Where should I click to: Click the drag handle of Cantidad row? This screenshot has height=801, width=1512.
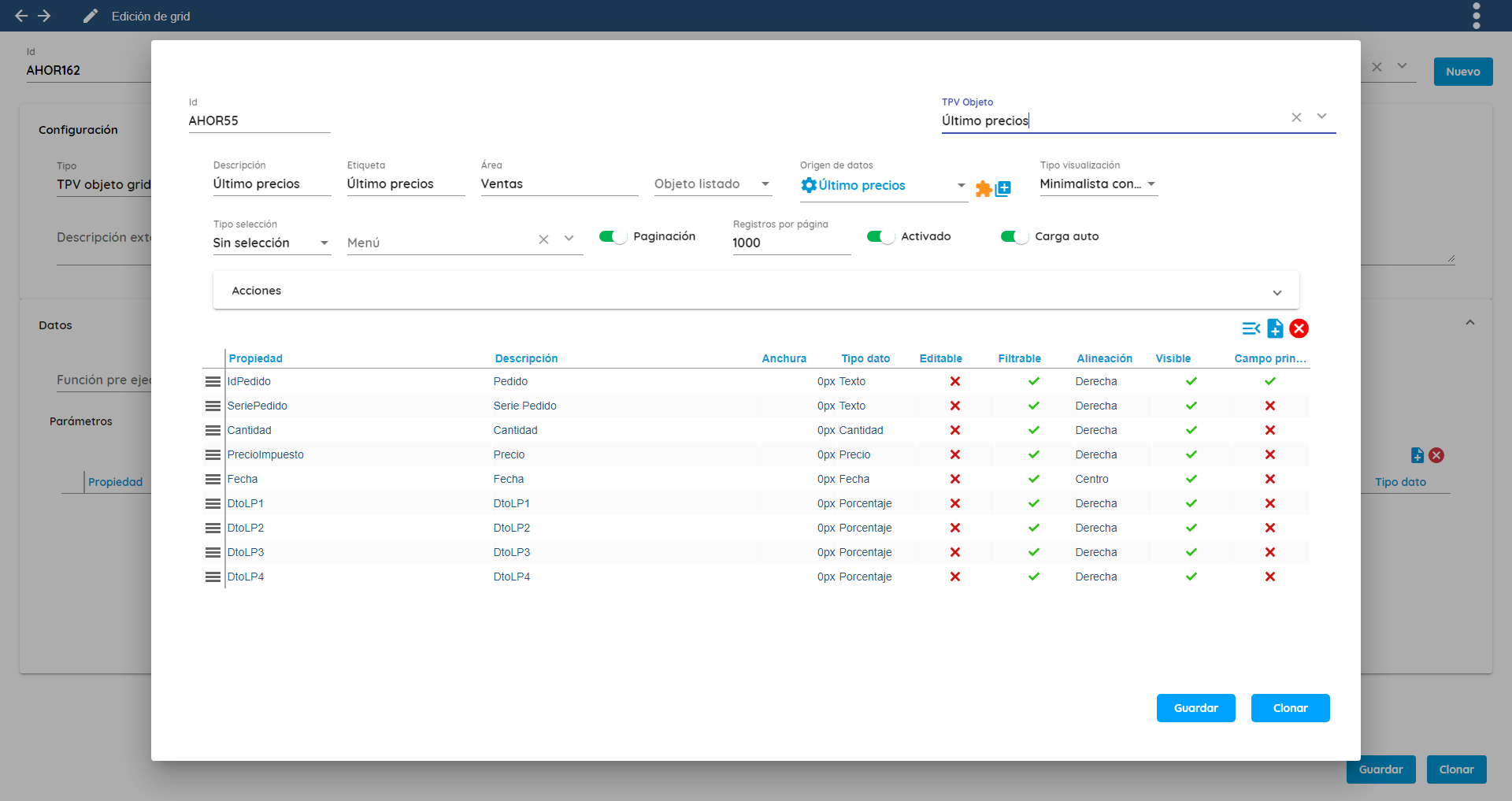click(x=213, y=430)
